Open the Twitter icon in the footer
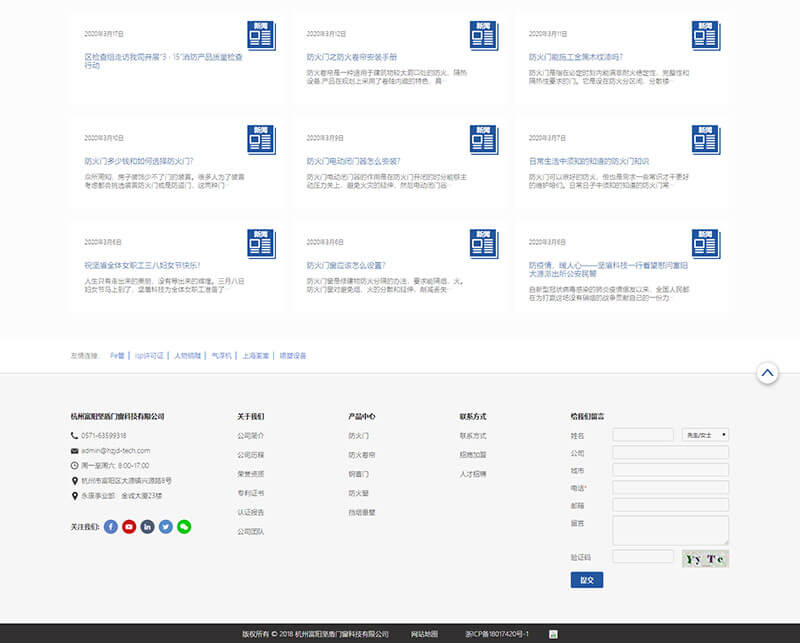This screenshot has height=643, width=800. pyautogui.click(x=166, y=527)
